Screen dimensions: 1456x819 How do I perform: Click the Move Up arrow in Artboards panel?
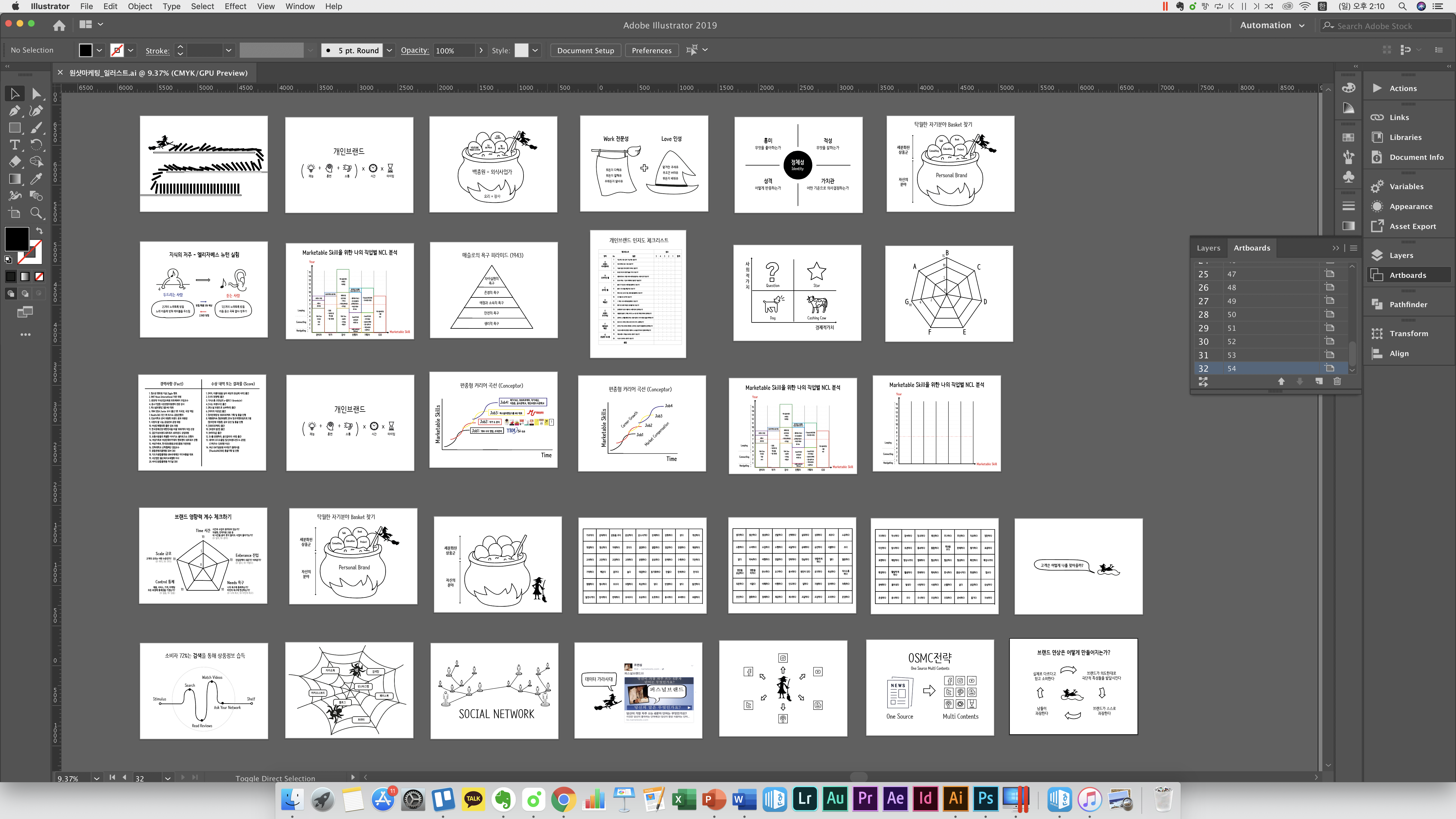(x=1281, y=382)
